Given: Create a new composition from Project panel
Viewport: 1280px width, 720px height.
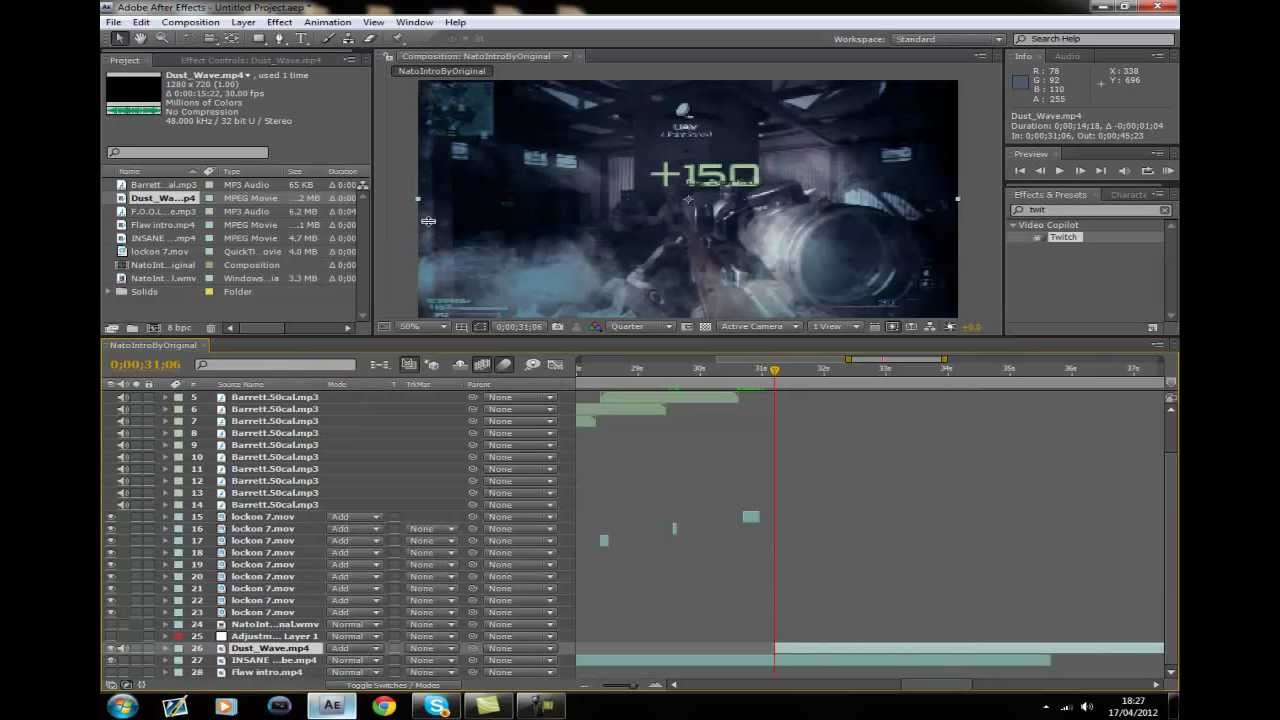Looking at the screenshot, I should [154, 328].
